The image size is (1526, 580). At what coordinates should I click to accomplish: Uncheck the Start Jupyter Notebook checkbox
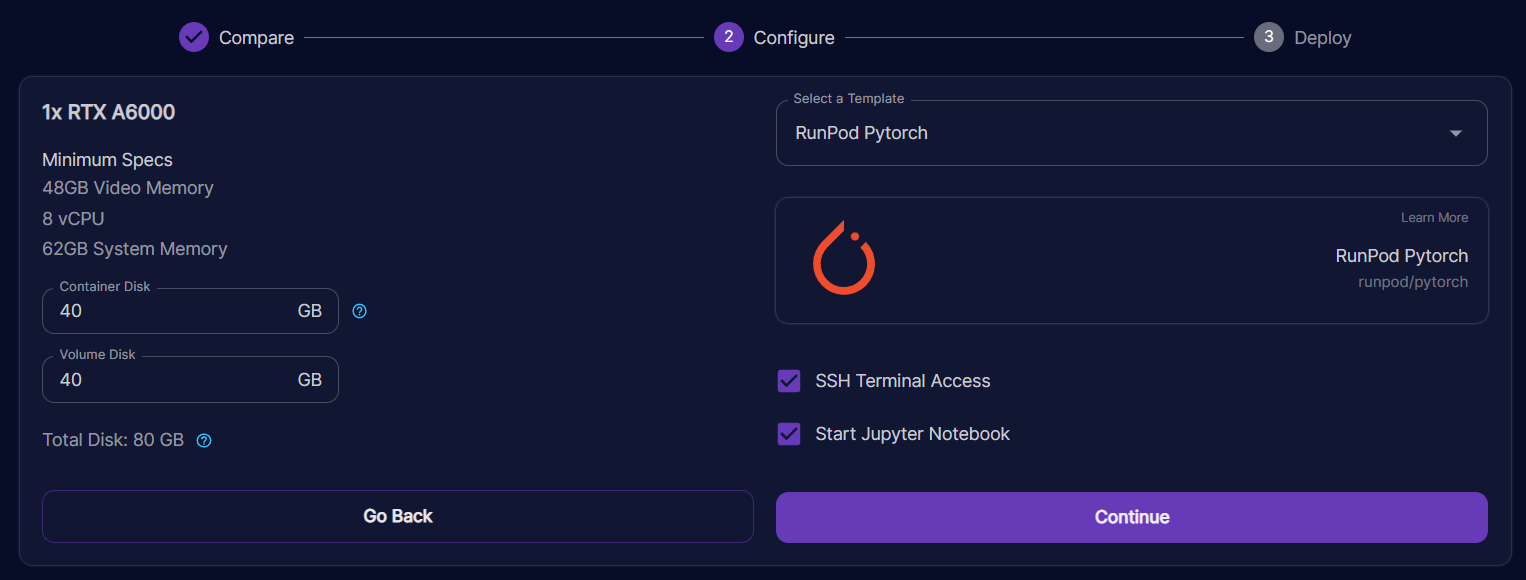pos(789,434)
